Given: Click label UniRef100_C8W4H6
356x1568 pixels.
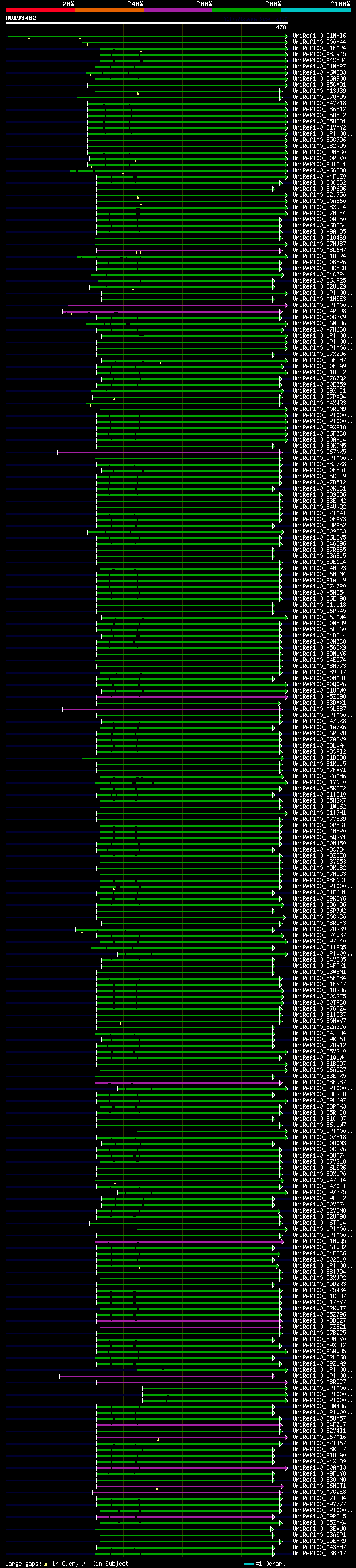Looking at the screenshot, I should pos(319,1407).
